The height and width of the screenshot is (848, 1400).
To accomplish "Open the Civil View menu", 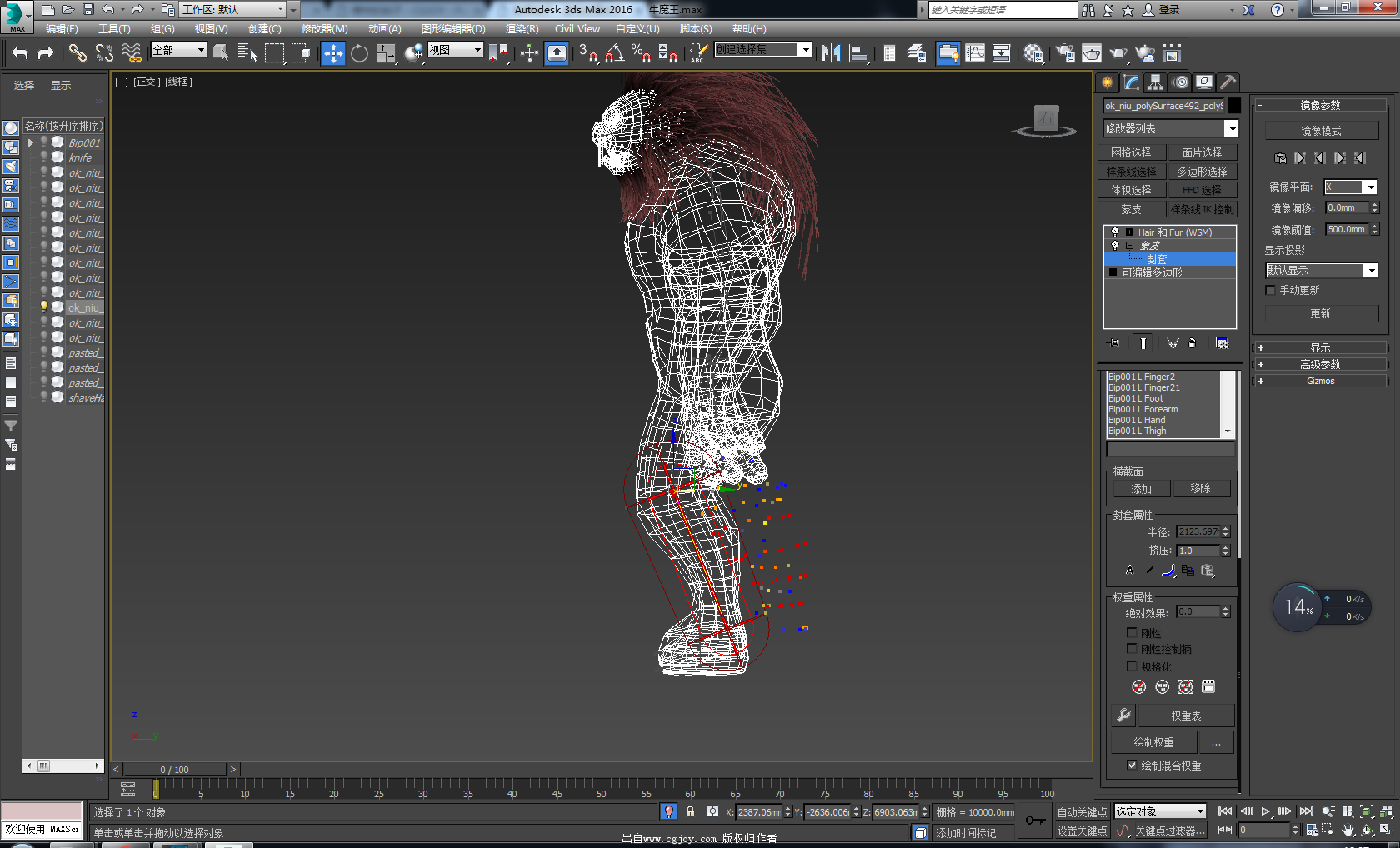I will (577, 28).
